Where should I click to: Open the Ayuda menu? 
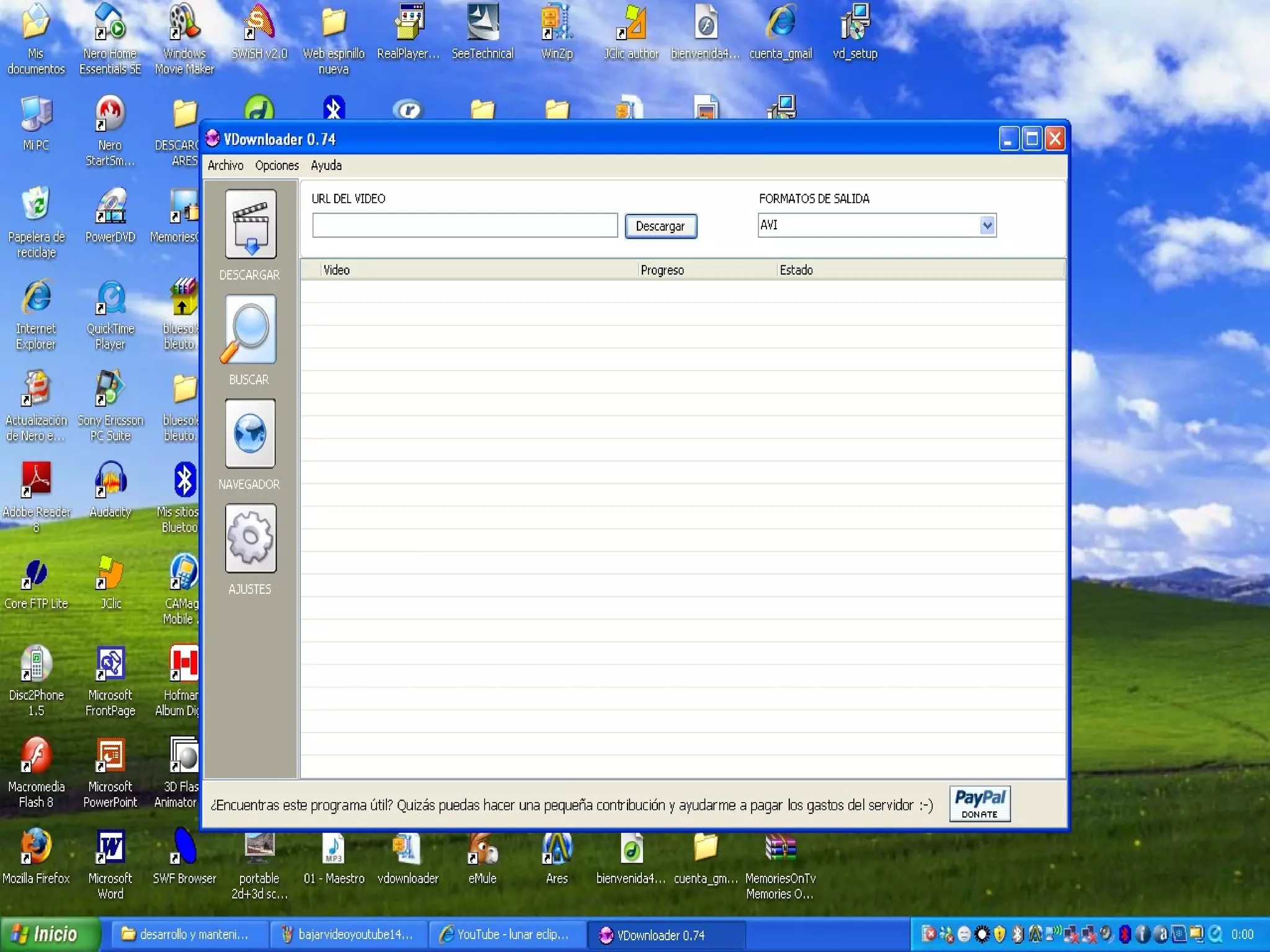coord(326,165)
